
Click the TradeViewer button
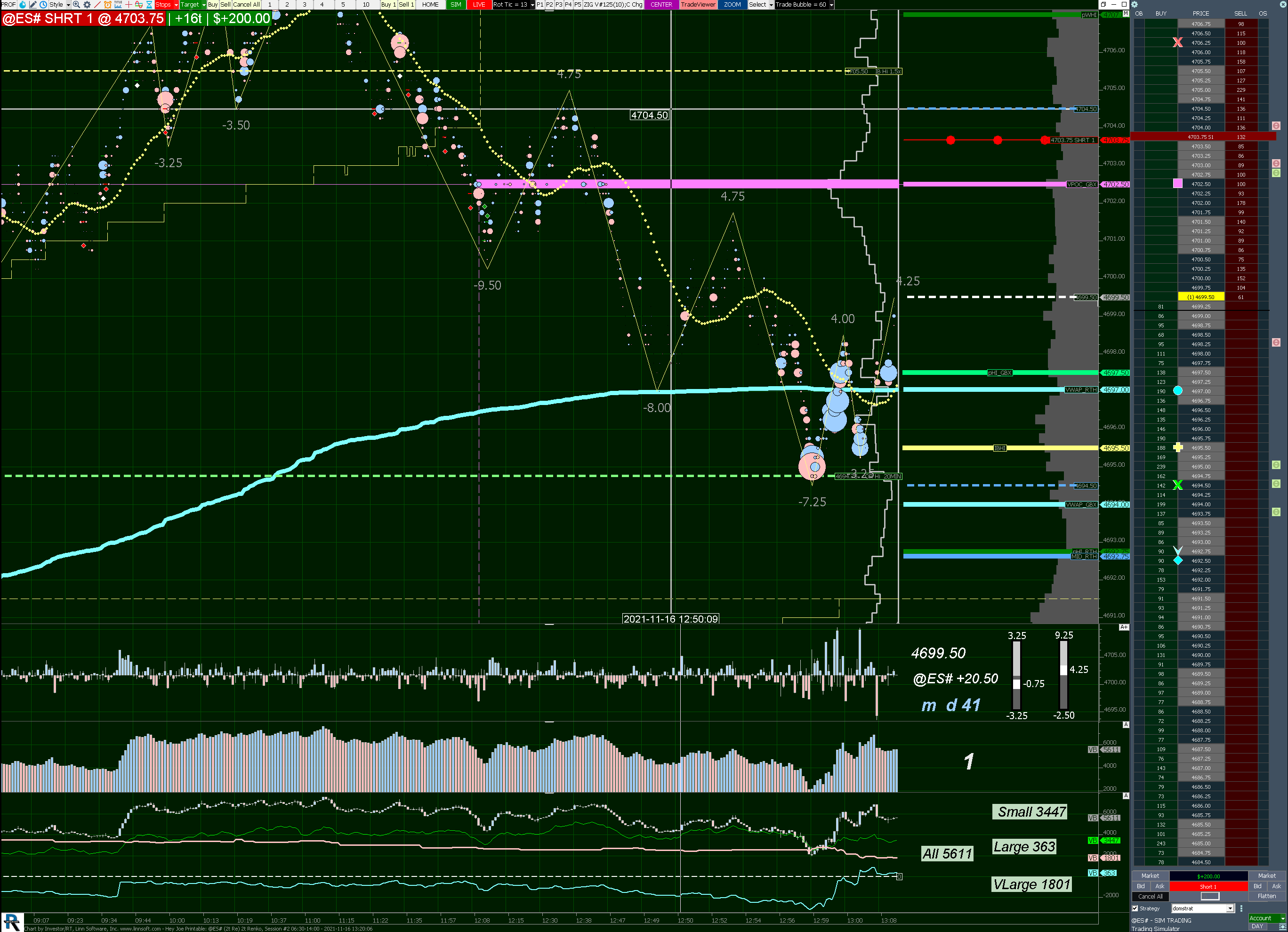coord(698,5)
